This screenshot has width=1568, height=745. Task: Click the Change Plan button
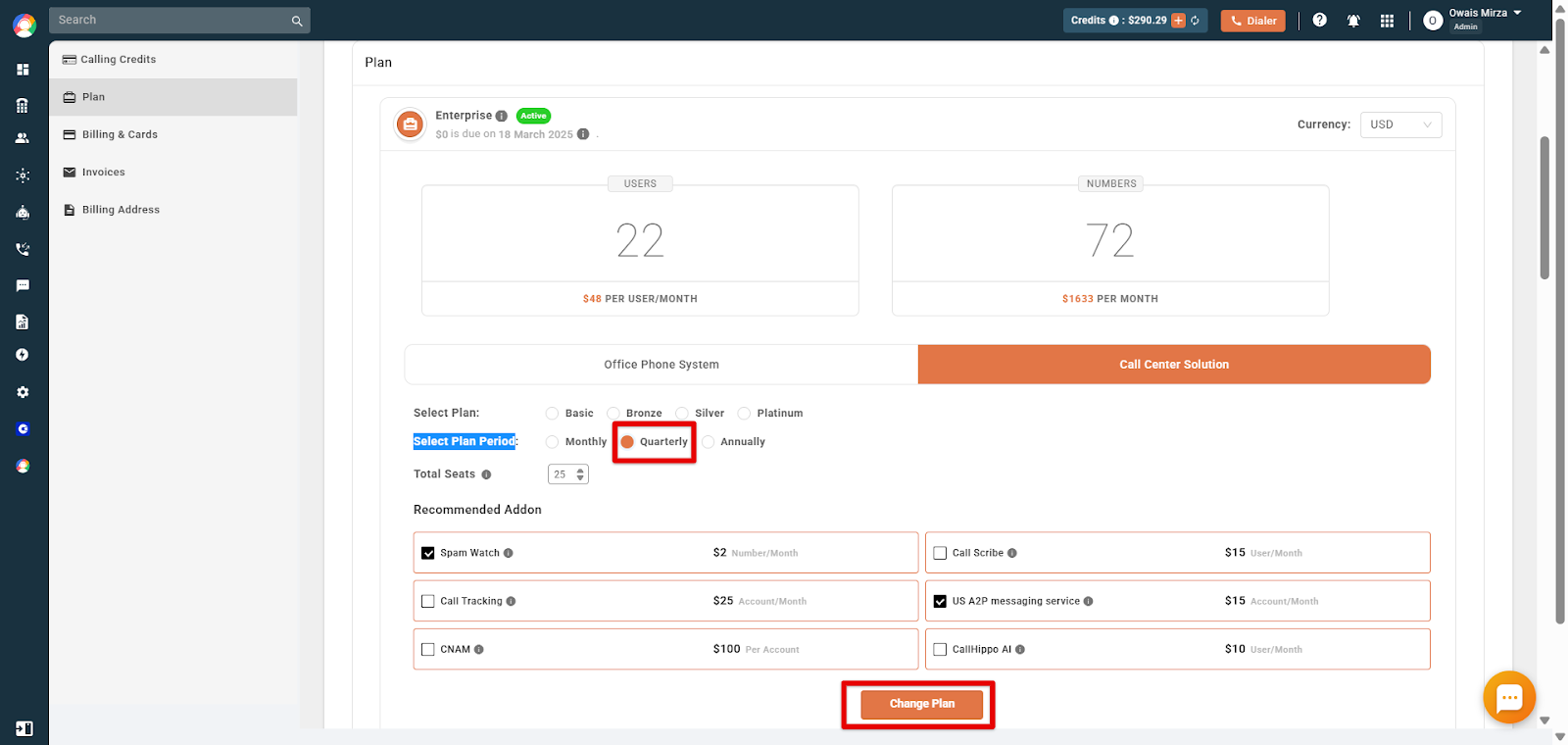click(x=921, y=704)
